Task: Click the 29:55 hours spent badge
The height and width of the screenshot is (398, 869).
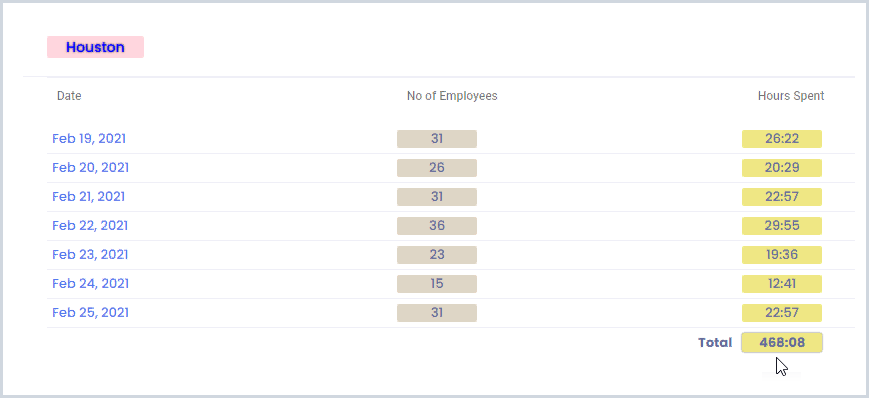Action: (x=782, y=226)
